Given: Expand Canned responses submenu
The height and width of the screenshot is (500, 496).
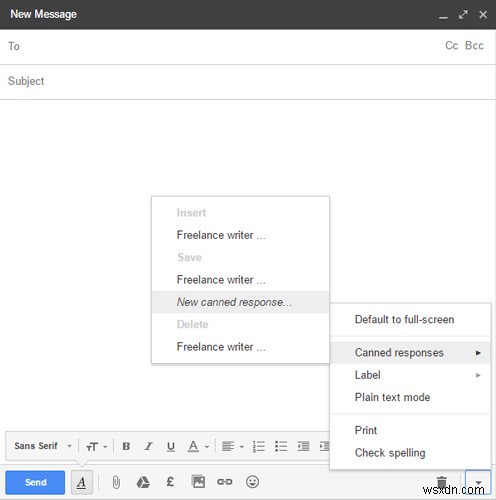Looking at the screenshot, I should (x=410, y=353).
